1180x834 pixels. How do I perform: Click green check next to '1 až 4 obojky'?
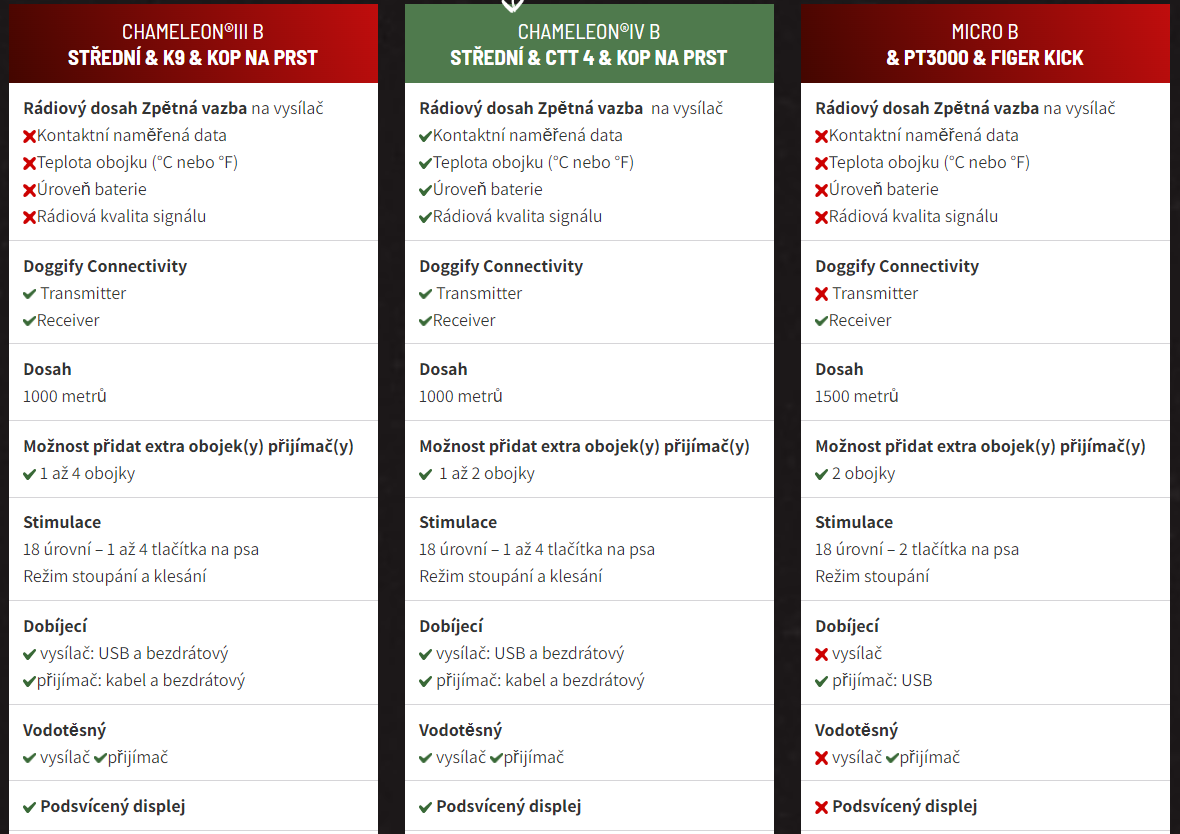click(29, 474)
